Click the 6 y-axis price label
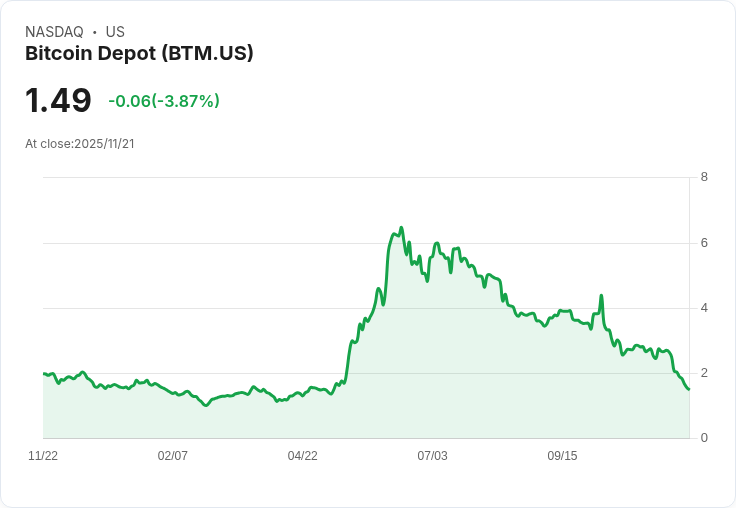 (x=704, y=243)
